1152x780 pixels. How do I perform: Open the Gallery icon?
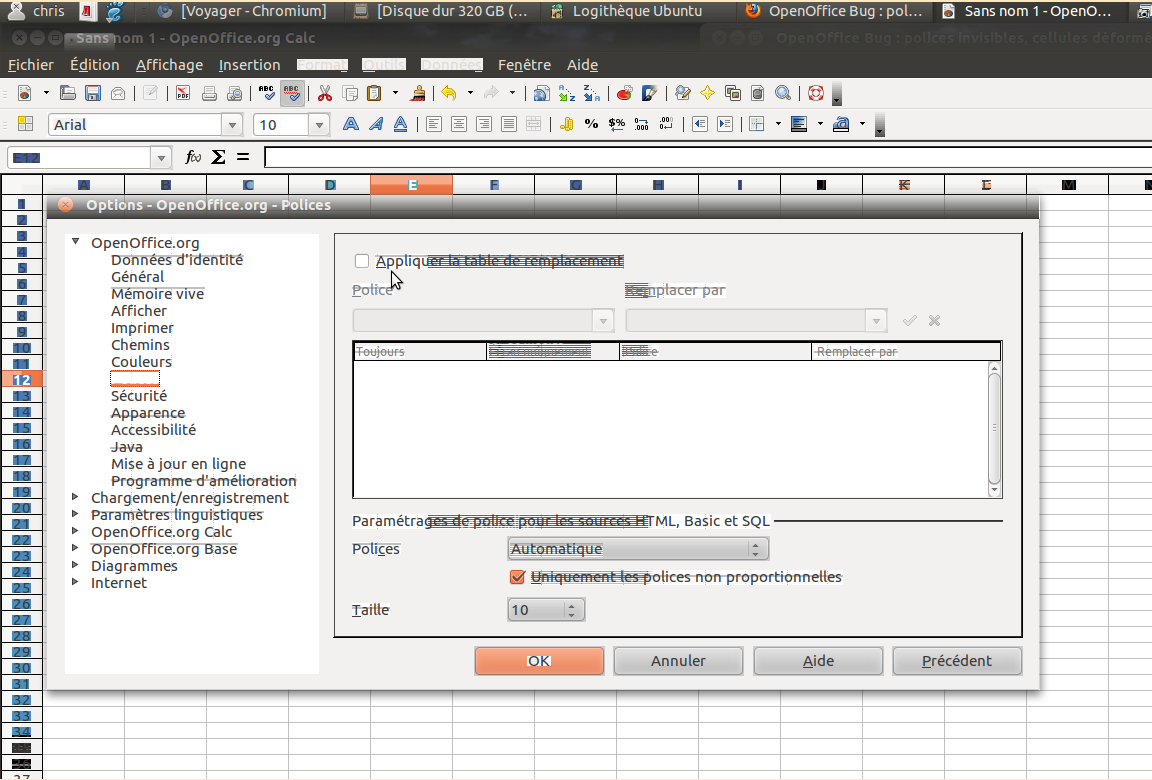pos(732,93)
